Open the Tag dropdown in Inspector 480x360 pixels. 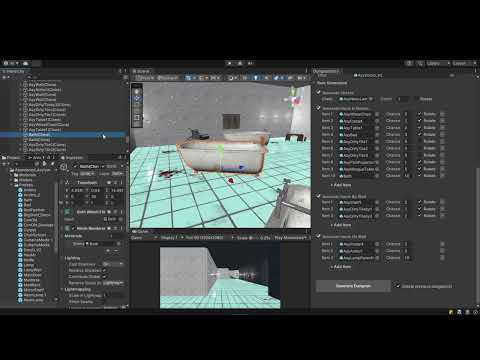pyautogui.click(x=88, y=174)
